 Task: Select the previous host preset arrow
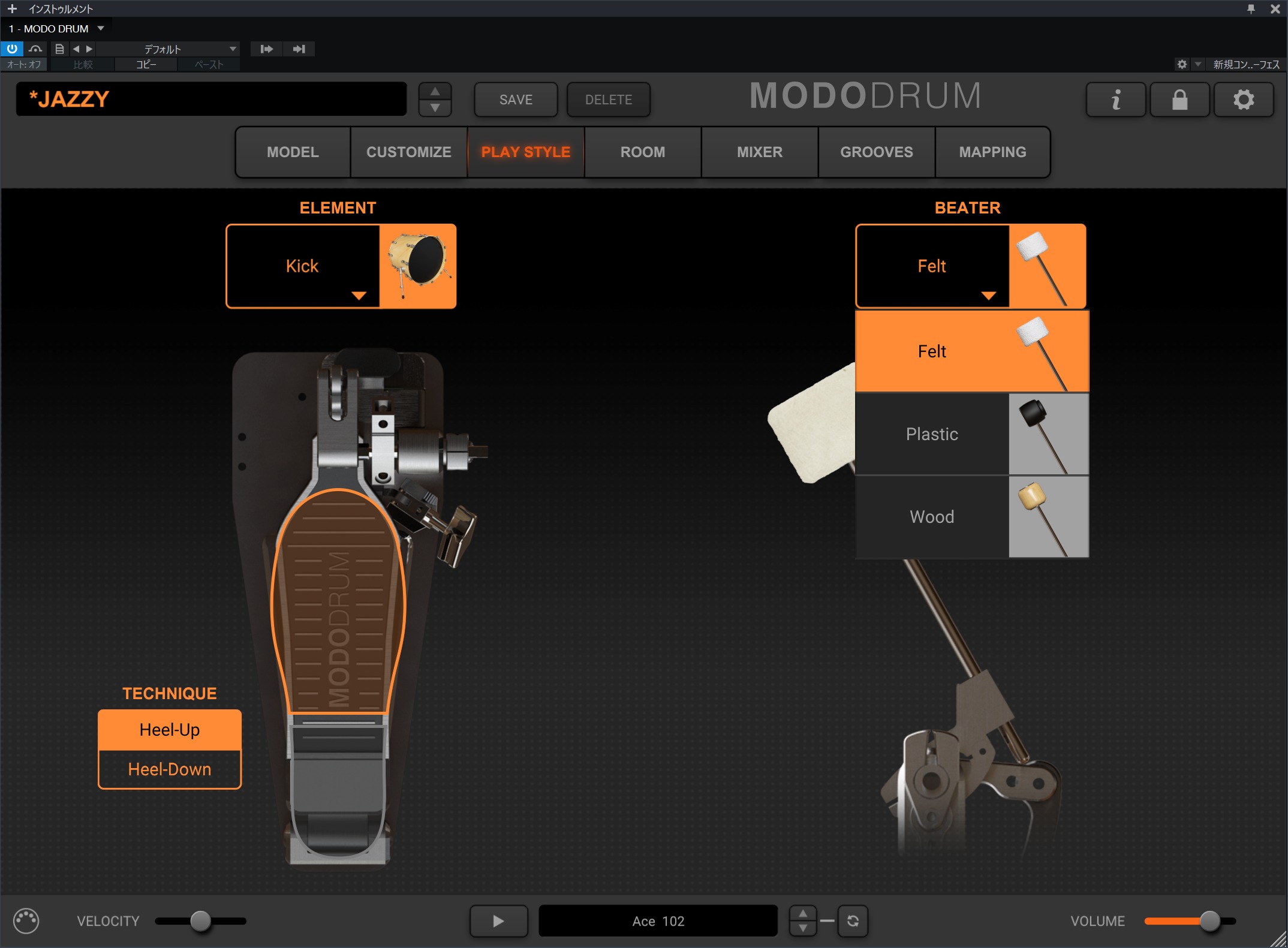coord(76,49)
